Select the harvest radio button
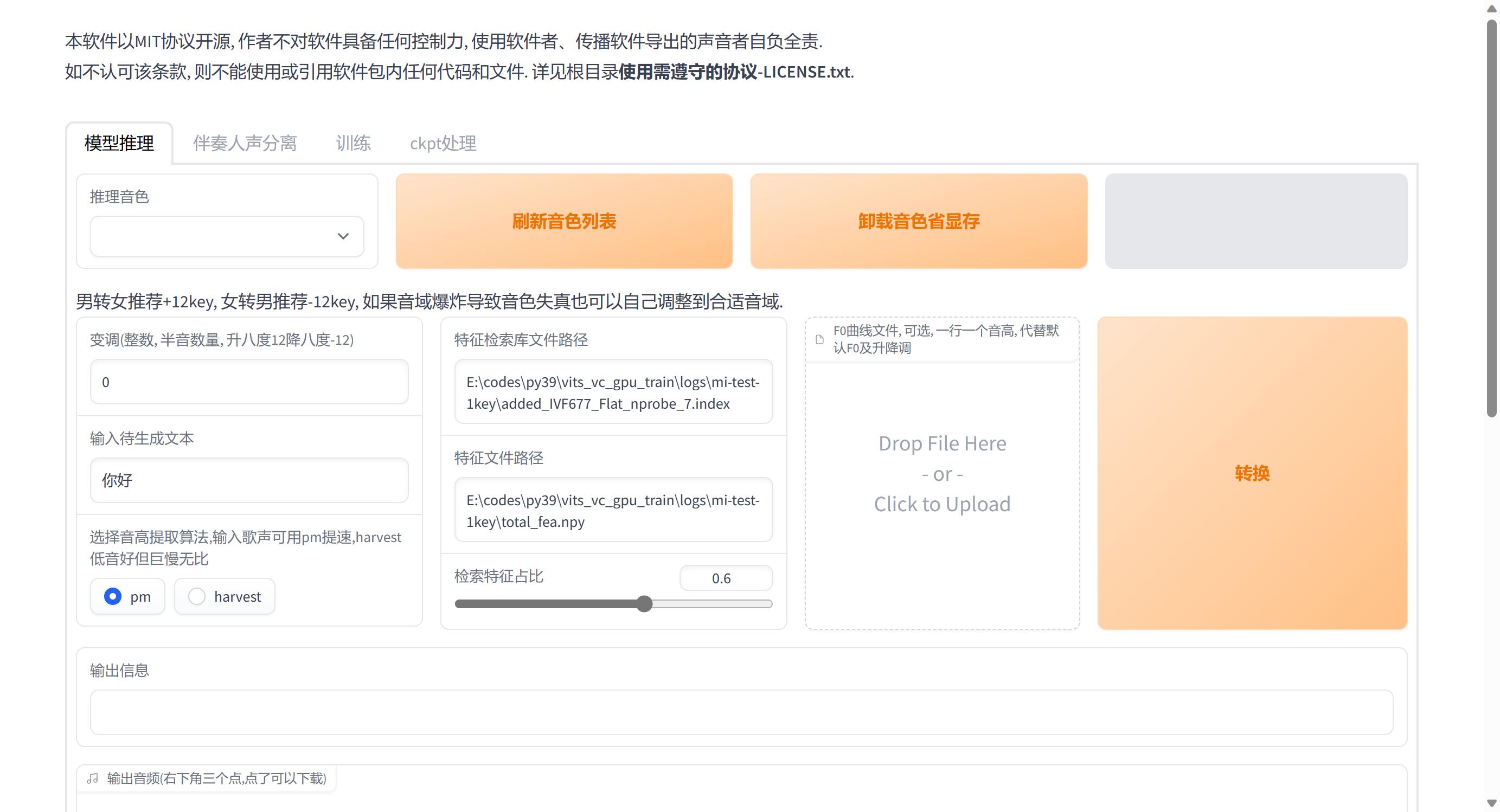Viewport: 1500px width, 812px height. tap(197, 596)
